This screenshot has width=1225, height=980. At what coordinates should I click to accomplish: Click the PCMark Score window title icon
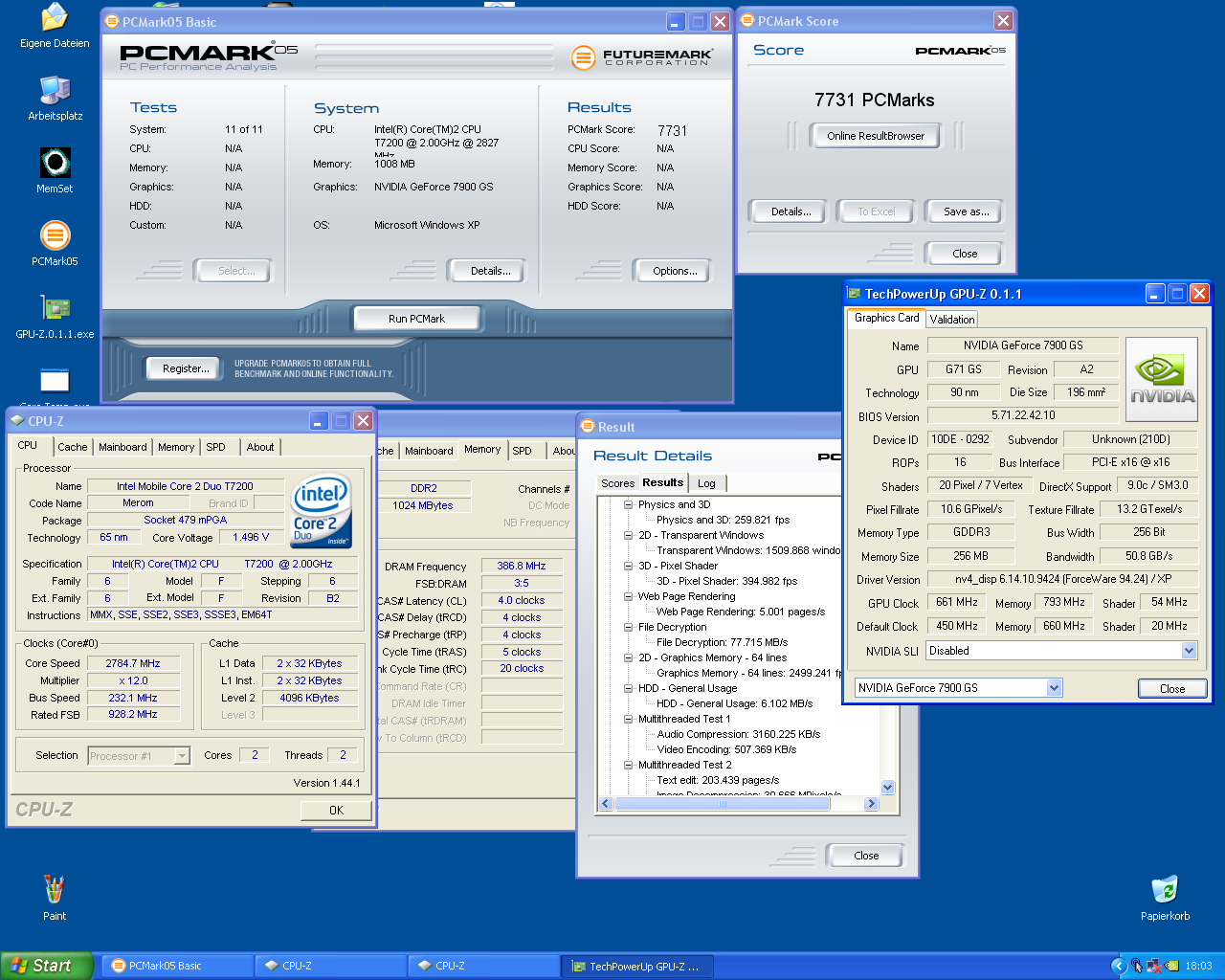[x=747, y=20]
